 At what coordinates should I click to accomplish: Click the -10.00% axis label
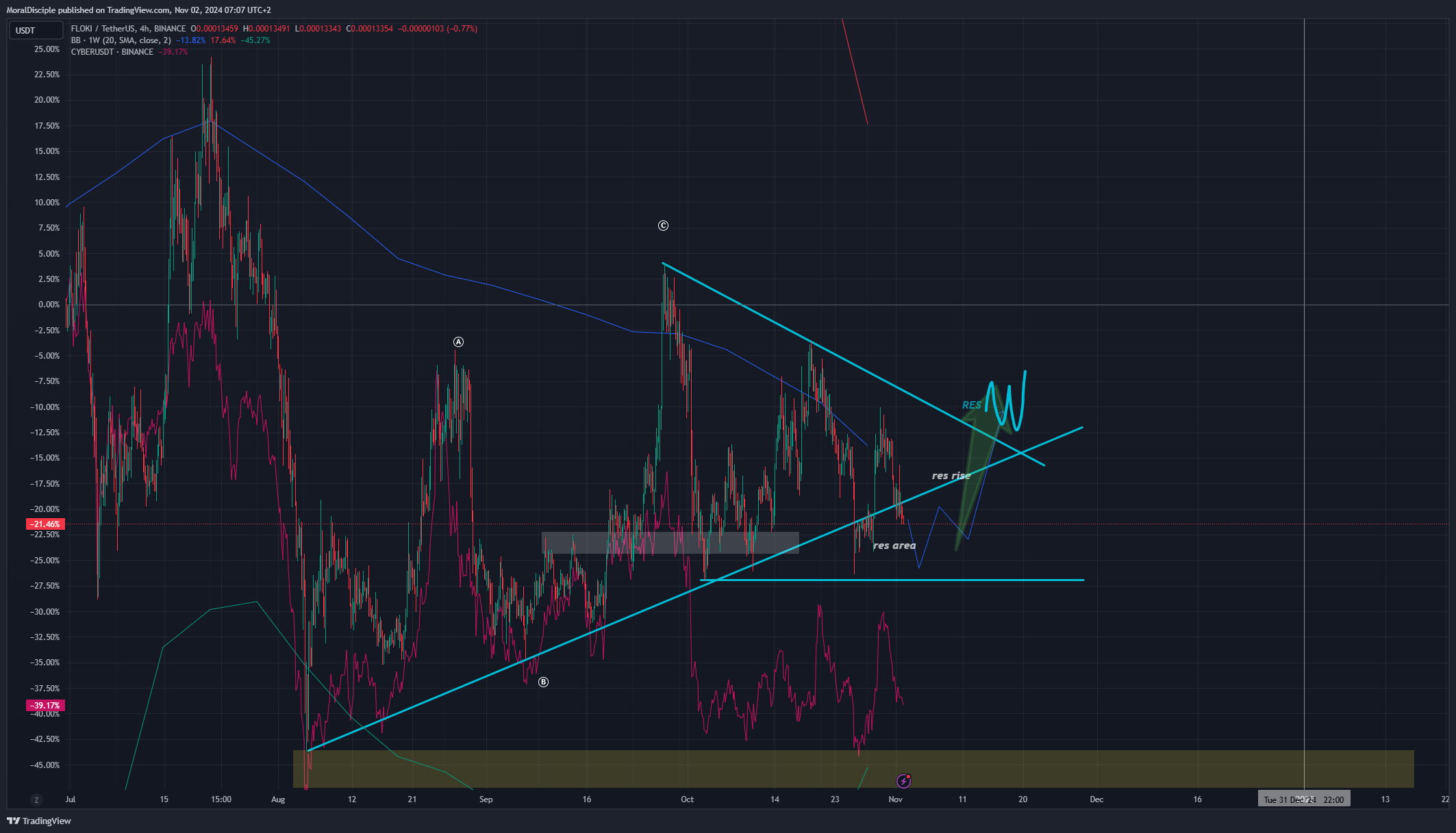pyautogui.click(x=45, y=407)
